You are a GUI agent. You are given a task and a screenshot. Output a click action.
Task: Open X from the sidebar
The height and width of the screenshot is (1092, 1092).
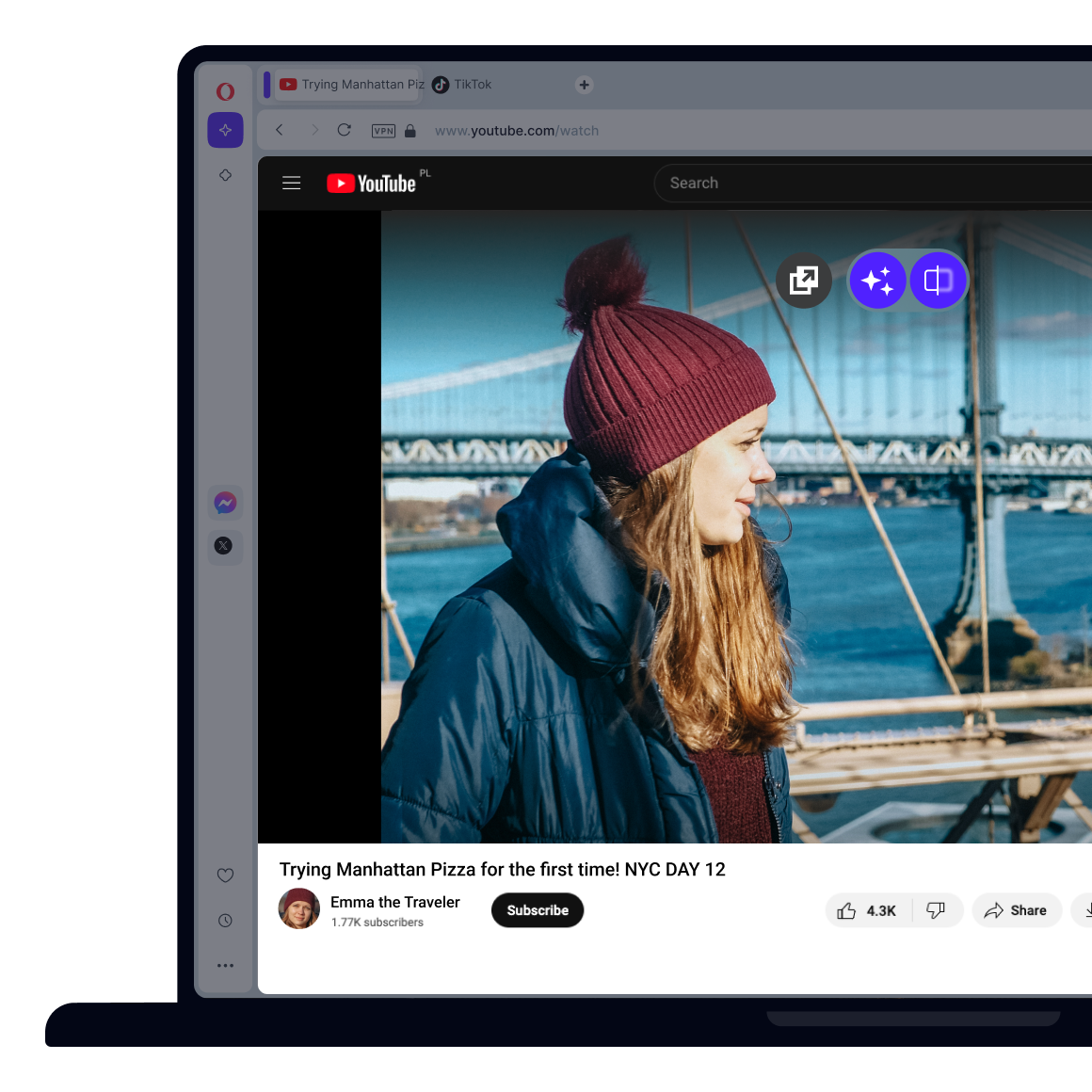click(x=225, y=547)
